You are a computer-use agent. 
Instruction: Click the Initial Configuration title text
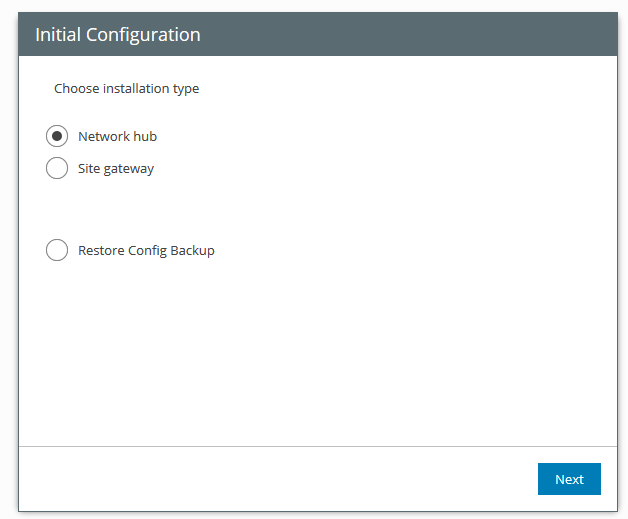(x=118, y=34)
